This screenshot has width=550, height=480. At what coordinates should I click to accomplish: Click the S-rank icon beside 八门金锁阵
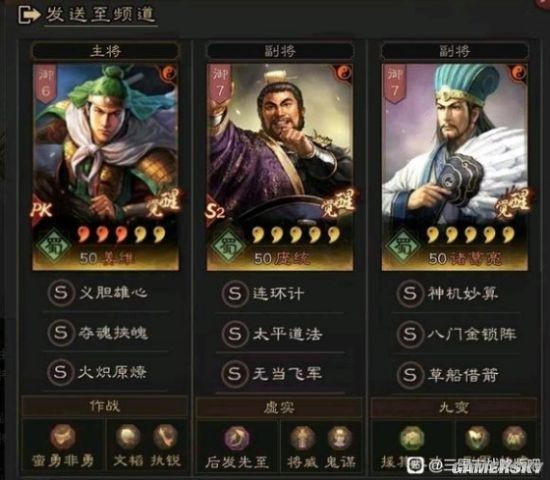click(x=410, y=334)
